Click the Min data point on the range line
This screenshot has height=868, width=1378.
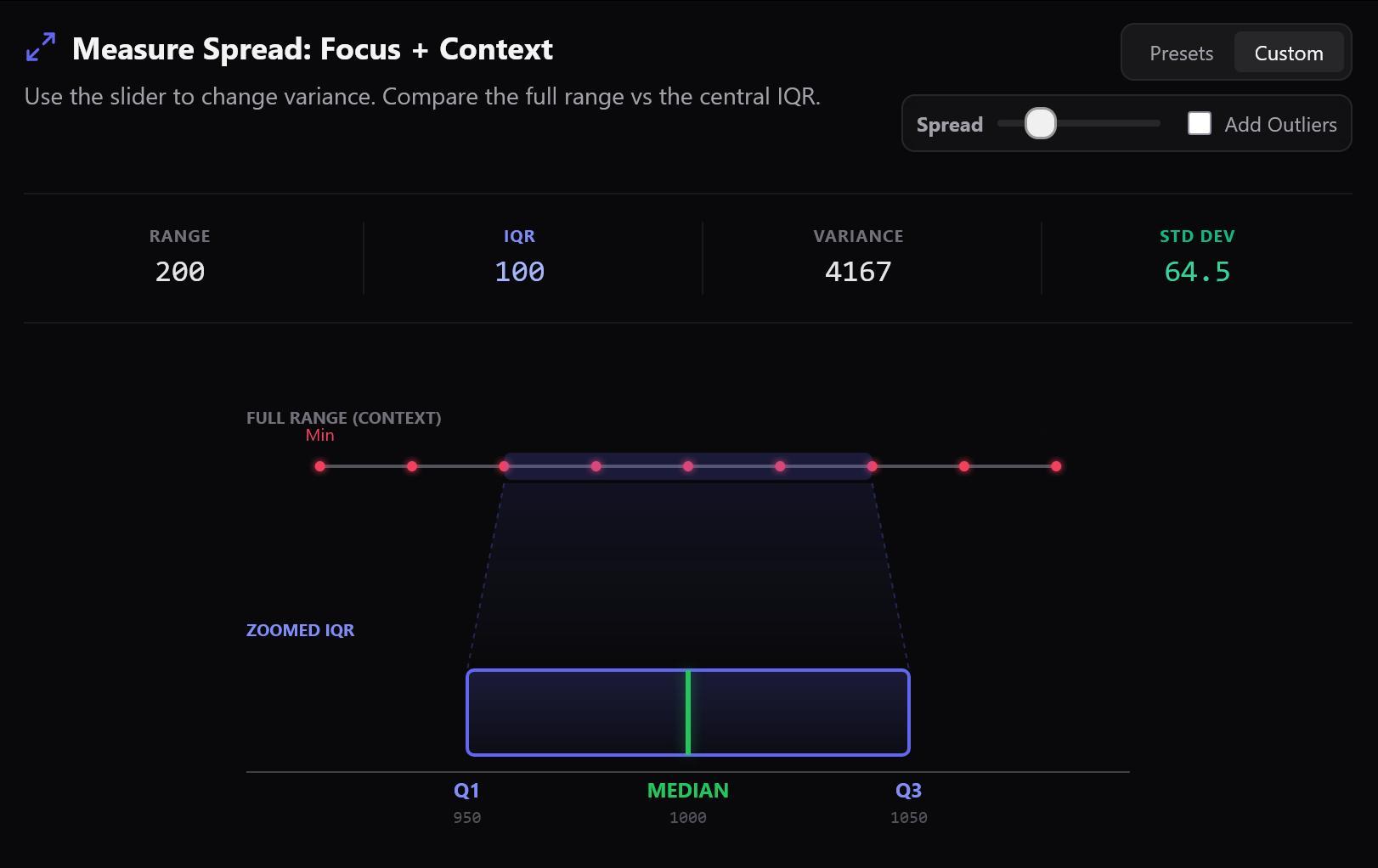pos(320,466)
